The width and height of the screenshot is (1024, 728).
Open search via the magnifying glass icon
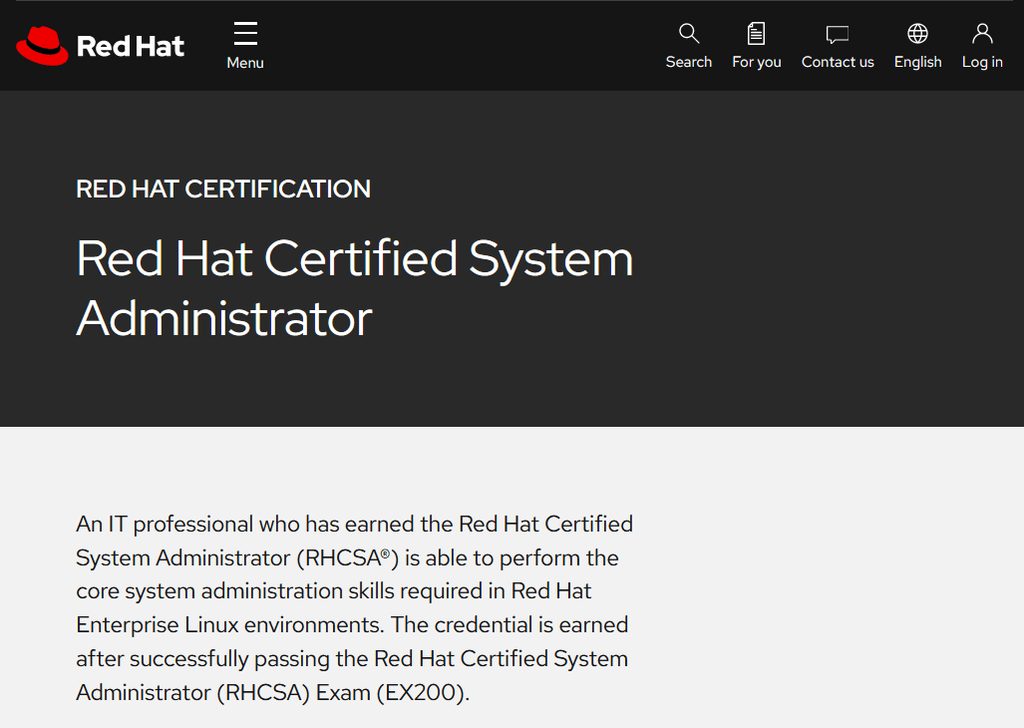[688, 33]
